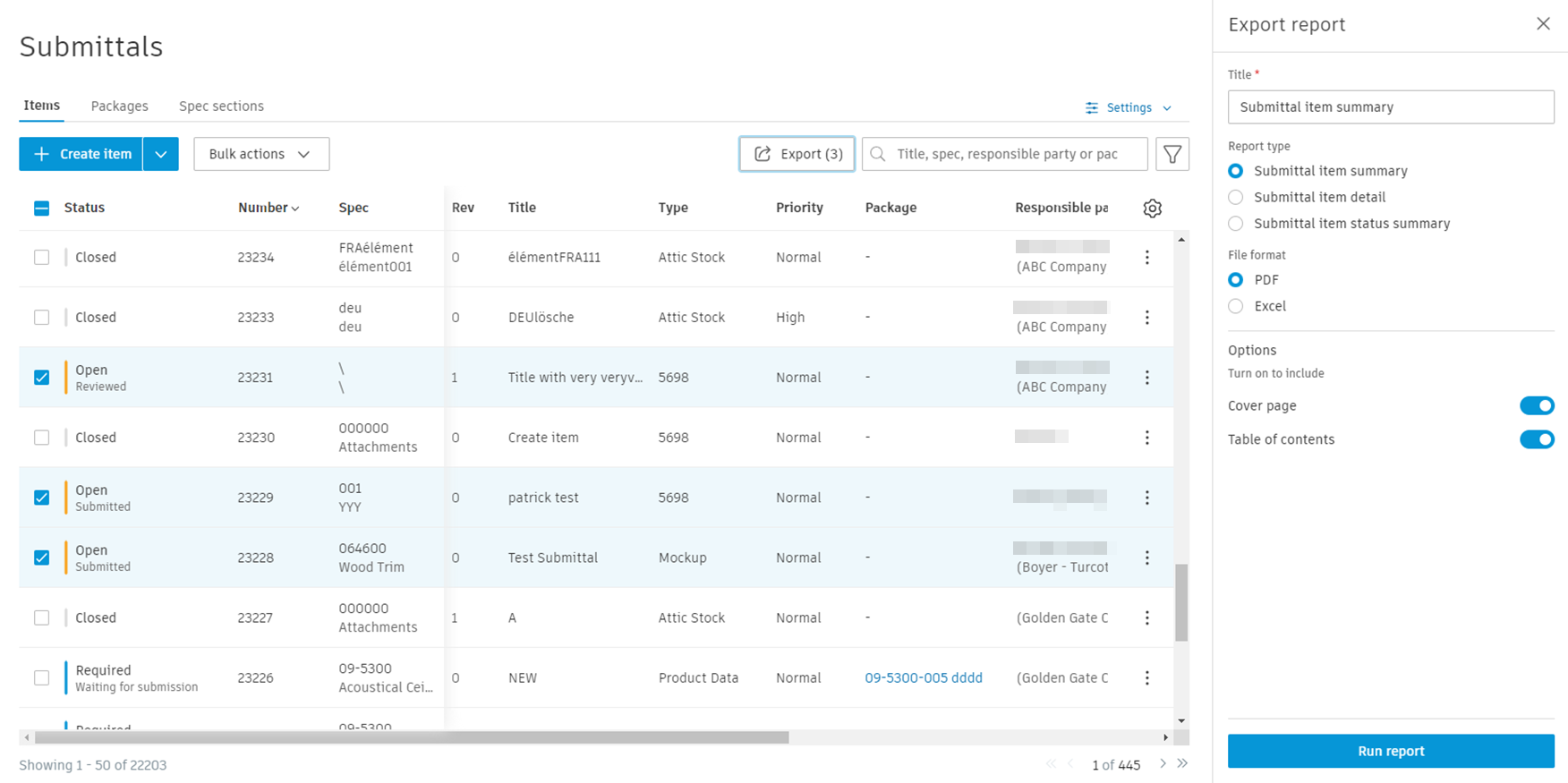Turn off Cover page toggle
Viewport: 1568px width, 783px height.
[x=1537, y=405]
